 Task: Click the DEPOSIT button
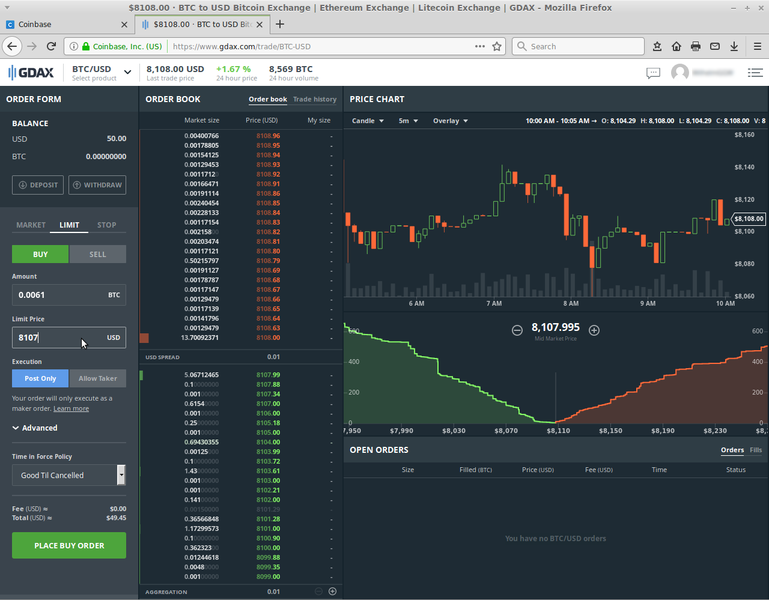tap(38, 185)
